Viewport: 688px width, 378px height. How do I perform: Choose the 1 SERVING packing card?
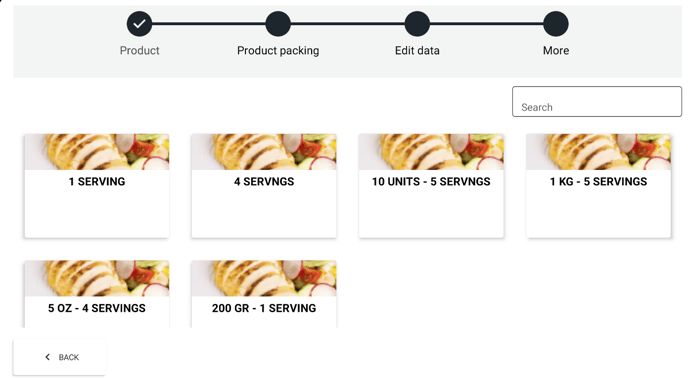(97, 186)
